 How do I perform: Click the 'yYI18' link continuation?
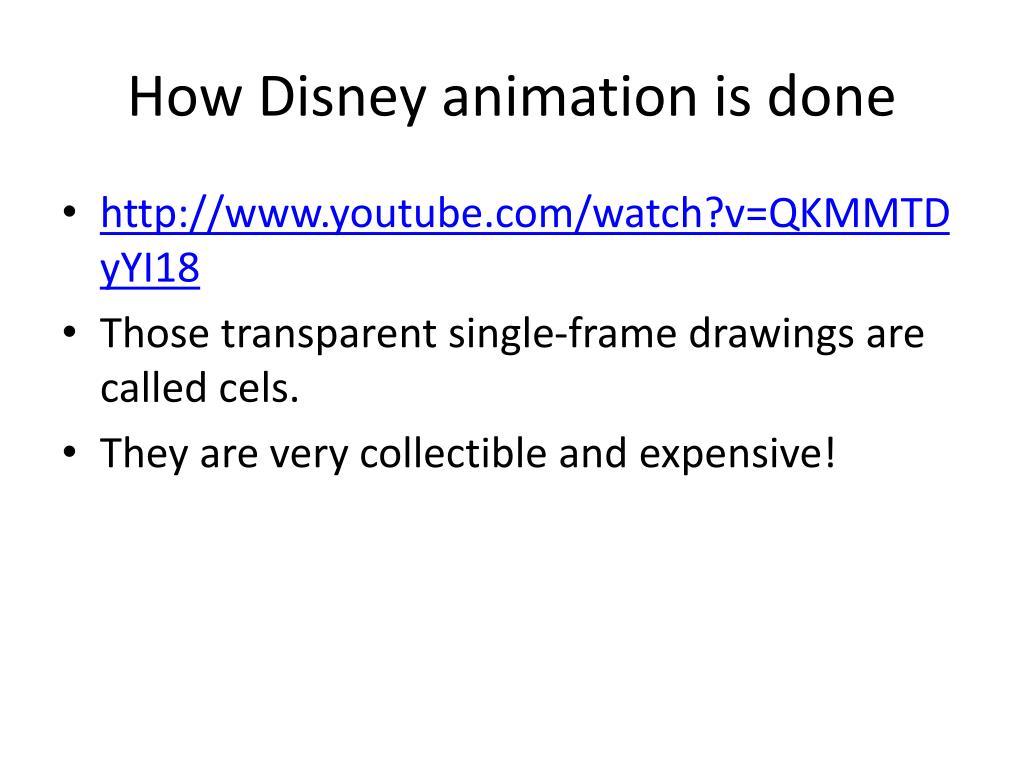pos(150,268)
